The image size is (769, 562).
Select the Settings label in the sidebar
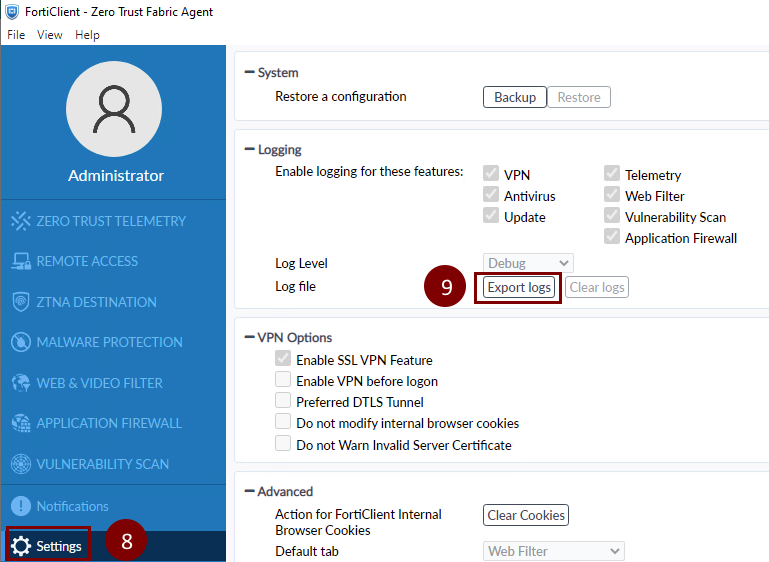[x=59, y=546]
